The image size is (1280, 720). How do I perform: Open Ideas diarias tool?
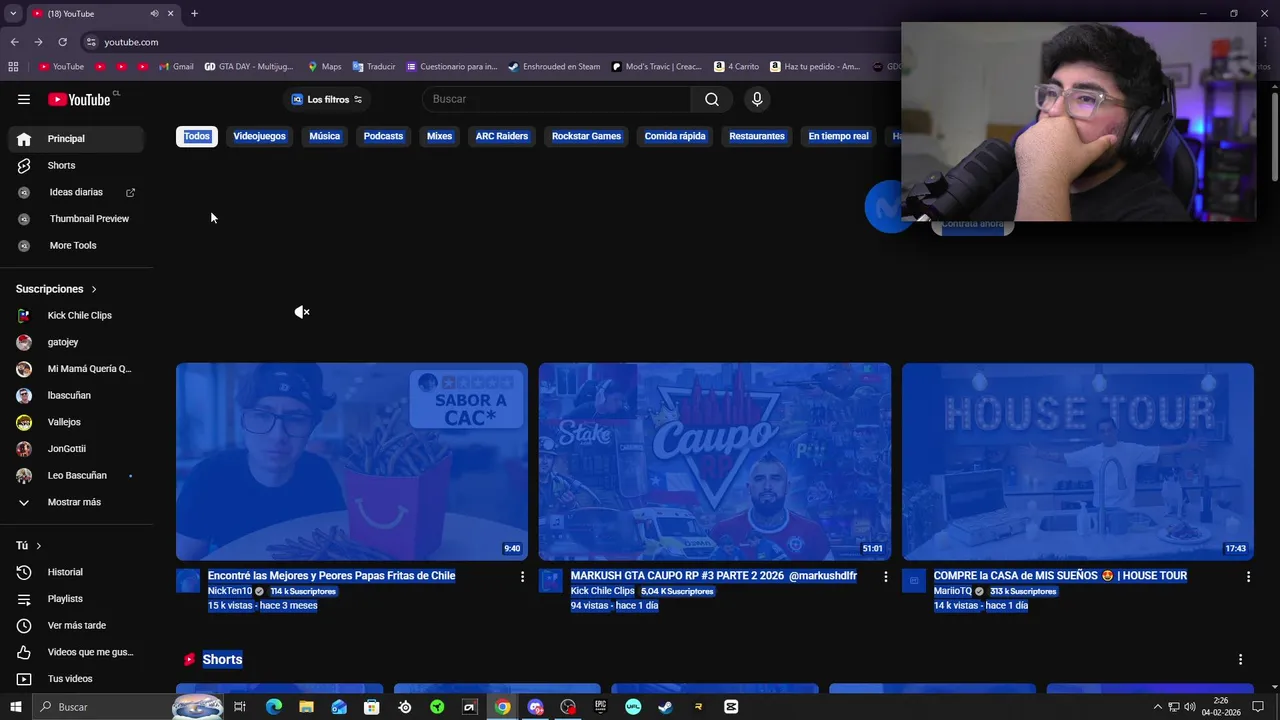[76, 192]
